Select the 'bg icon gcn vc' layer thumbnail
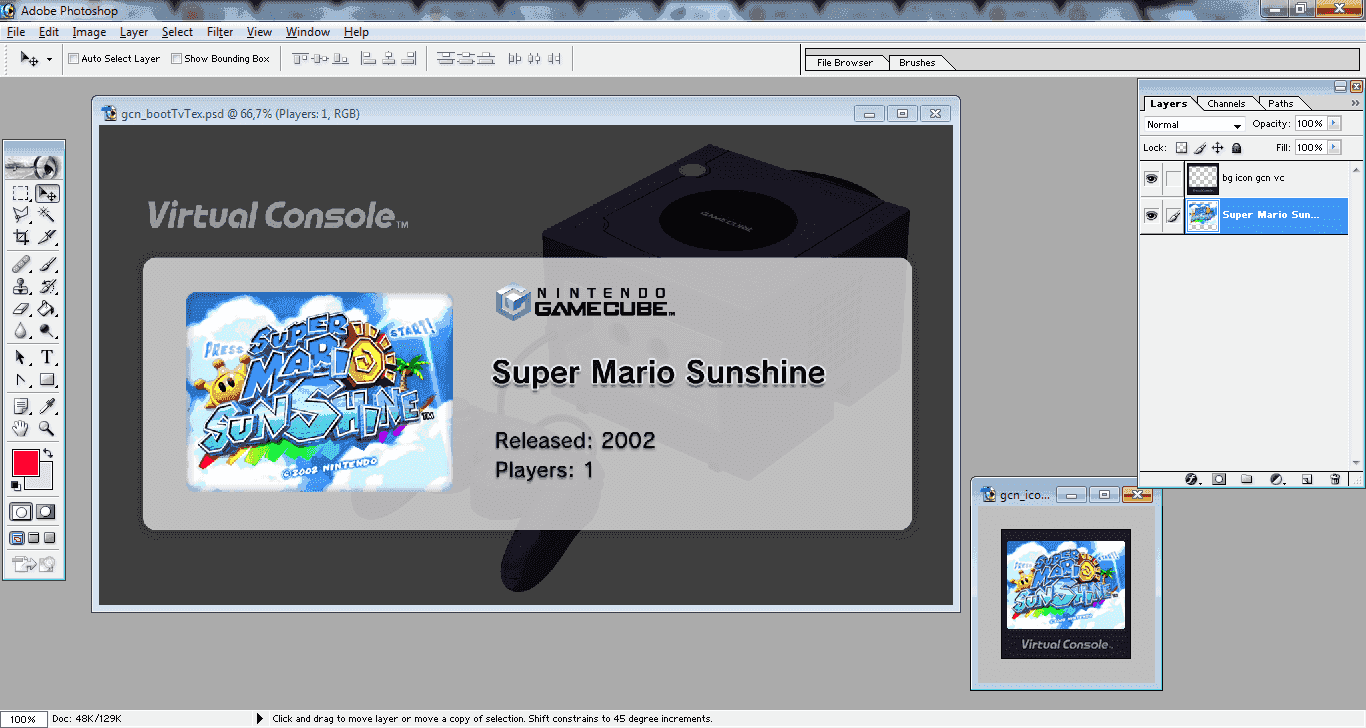 click(x=1202, y=179)
